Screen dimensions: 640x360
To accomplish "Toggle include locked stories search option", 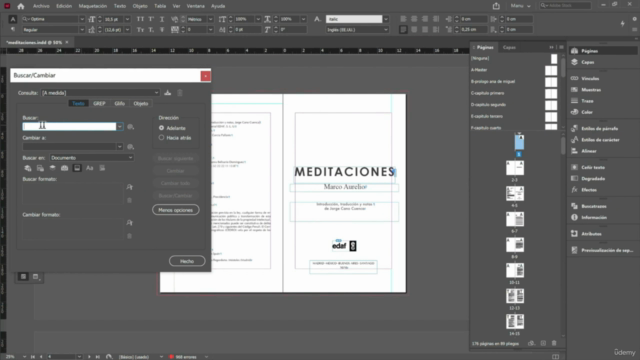I will click(x=40, y=168).
